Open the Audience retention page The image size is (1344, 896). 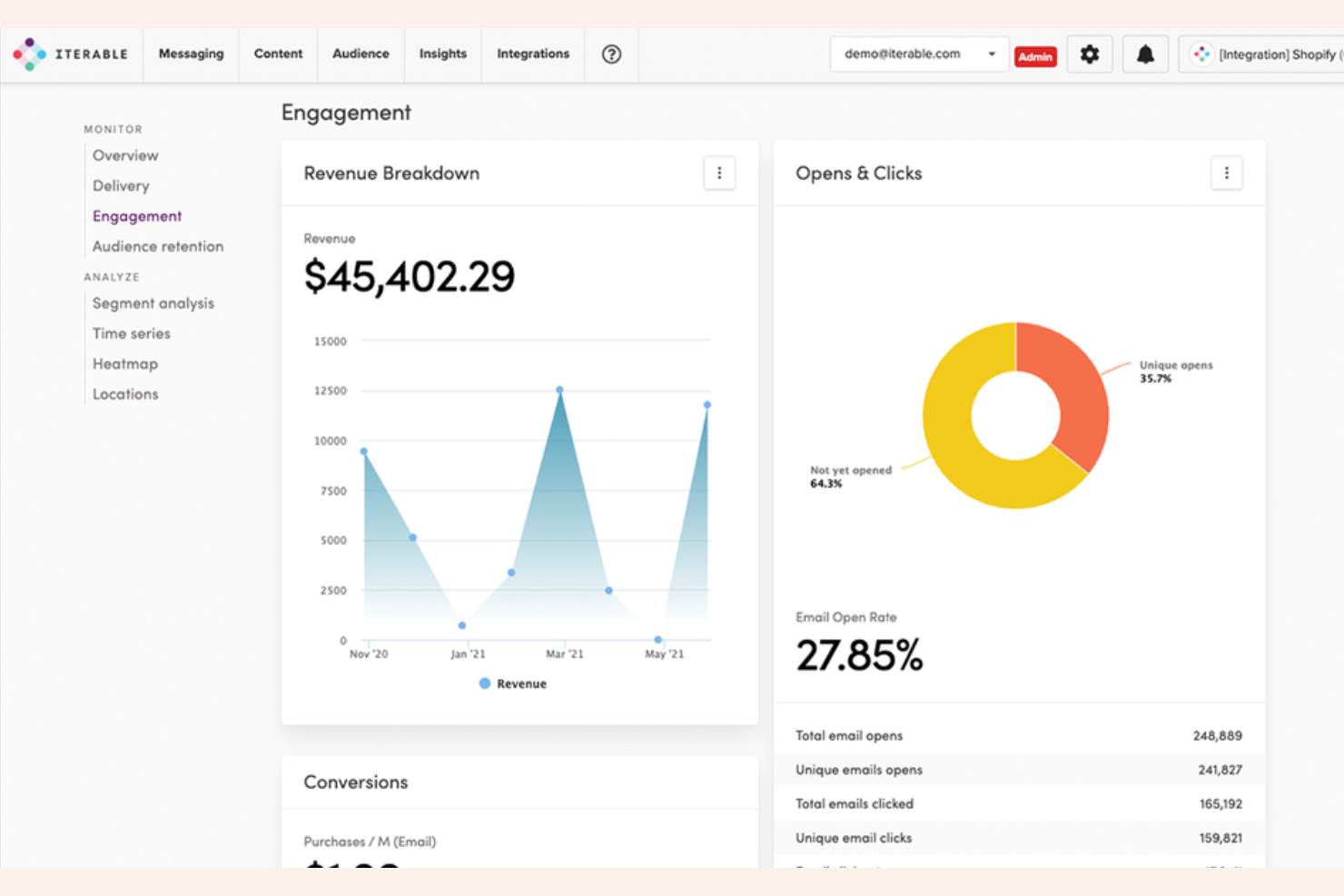[x=157, y=246]
